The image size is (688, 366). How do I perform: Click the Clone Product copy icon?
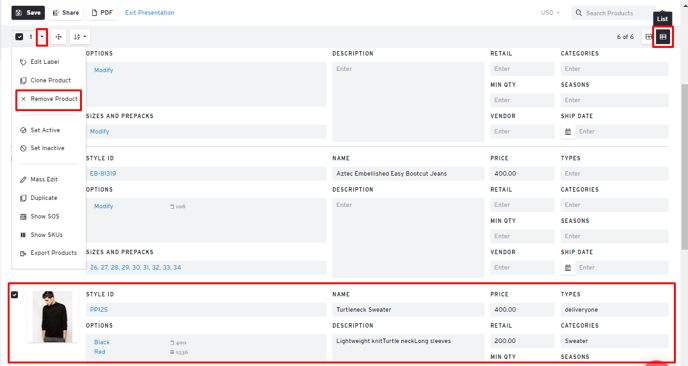coord(23,80)
